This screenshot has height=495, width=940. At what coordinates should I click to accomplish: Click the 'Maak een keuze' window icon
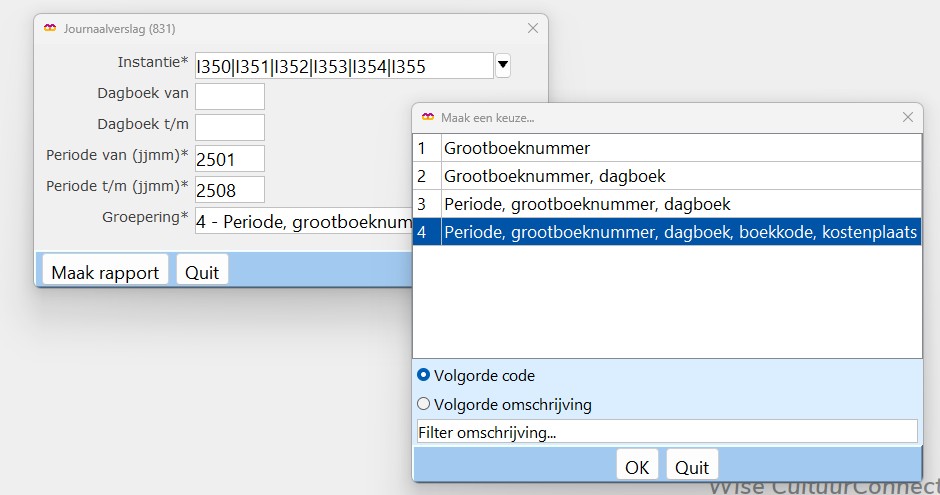click(428, 117)
